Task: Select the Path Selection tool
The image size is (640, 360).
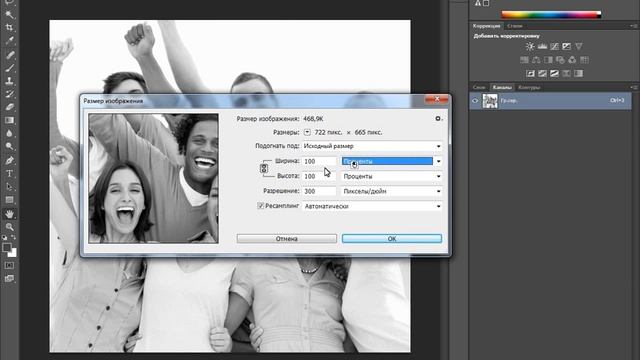Action: pos(9,187)
